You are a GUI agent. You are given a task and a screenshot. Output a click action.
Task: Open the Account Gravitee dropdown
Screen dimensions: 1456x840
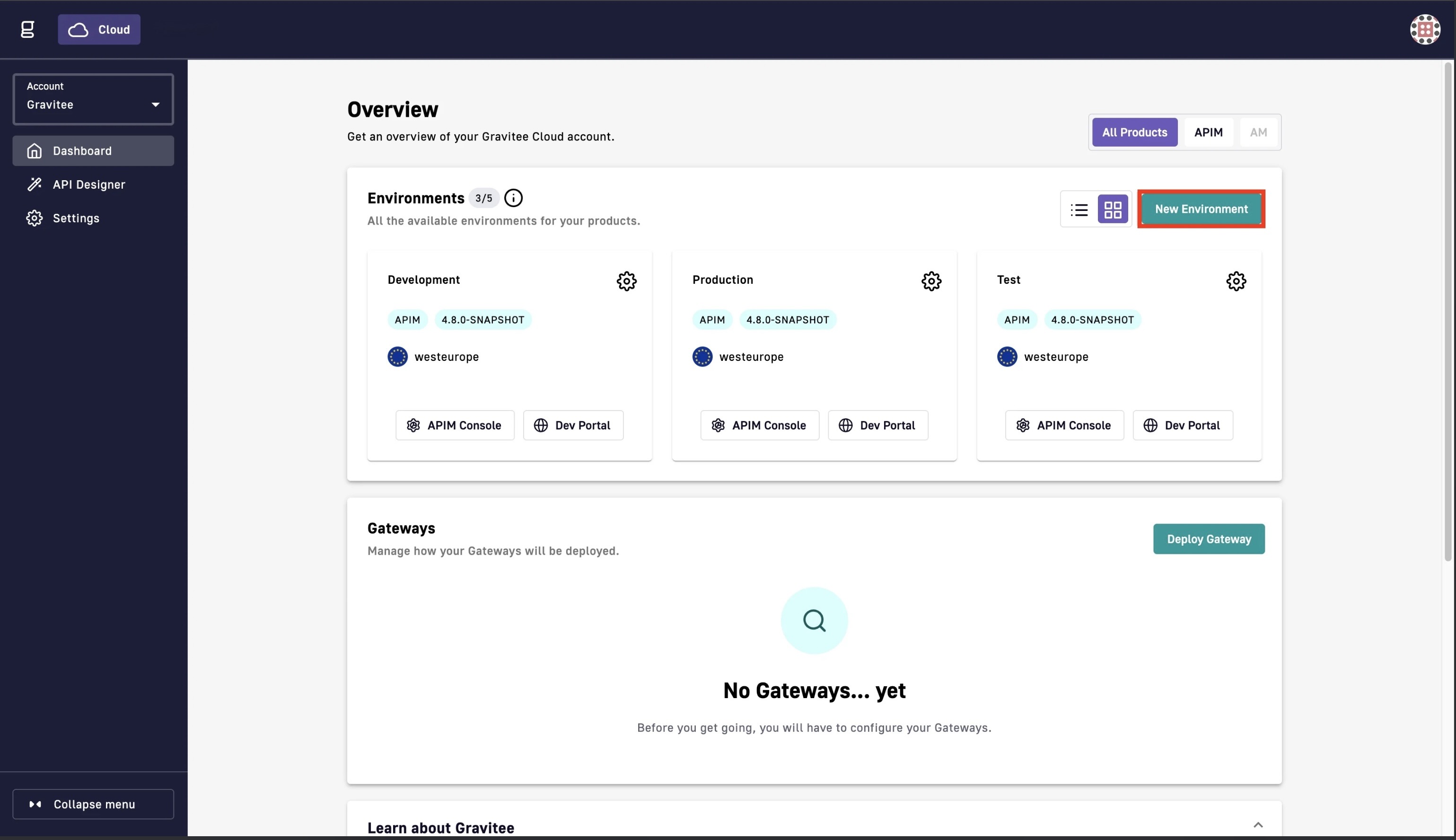point(93,99)
